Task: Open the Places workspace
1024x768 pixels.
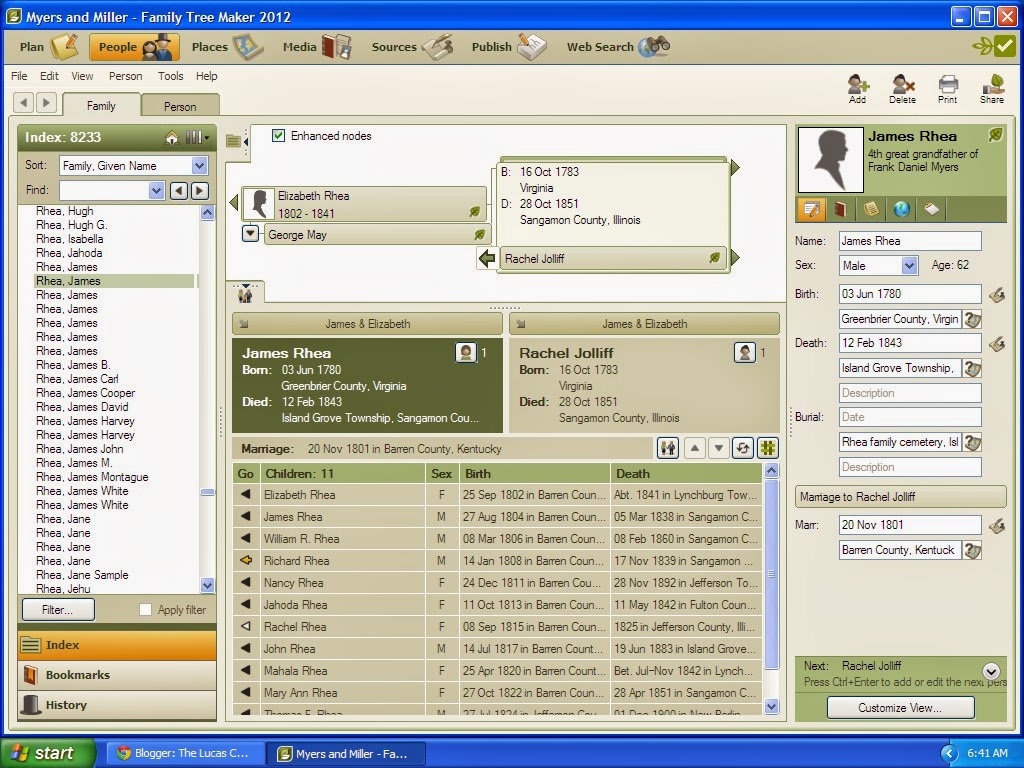Action: pos(227,47)
